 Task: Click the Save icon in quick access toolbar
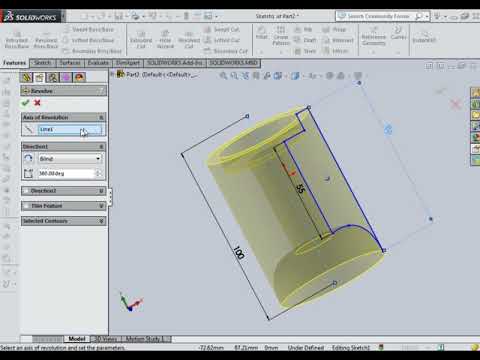[118, 16]
